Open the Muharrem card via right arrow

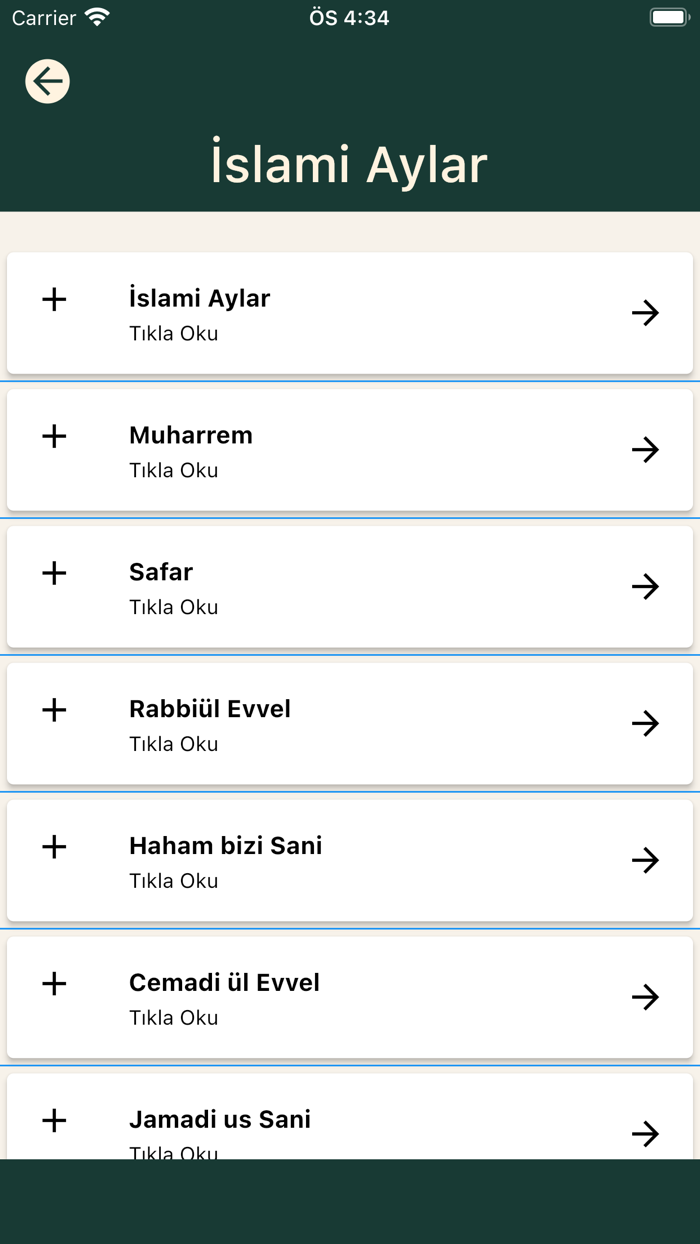click(646, 450)
